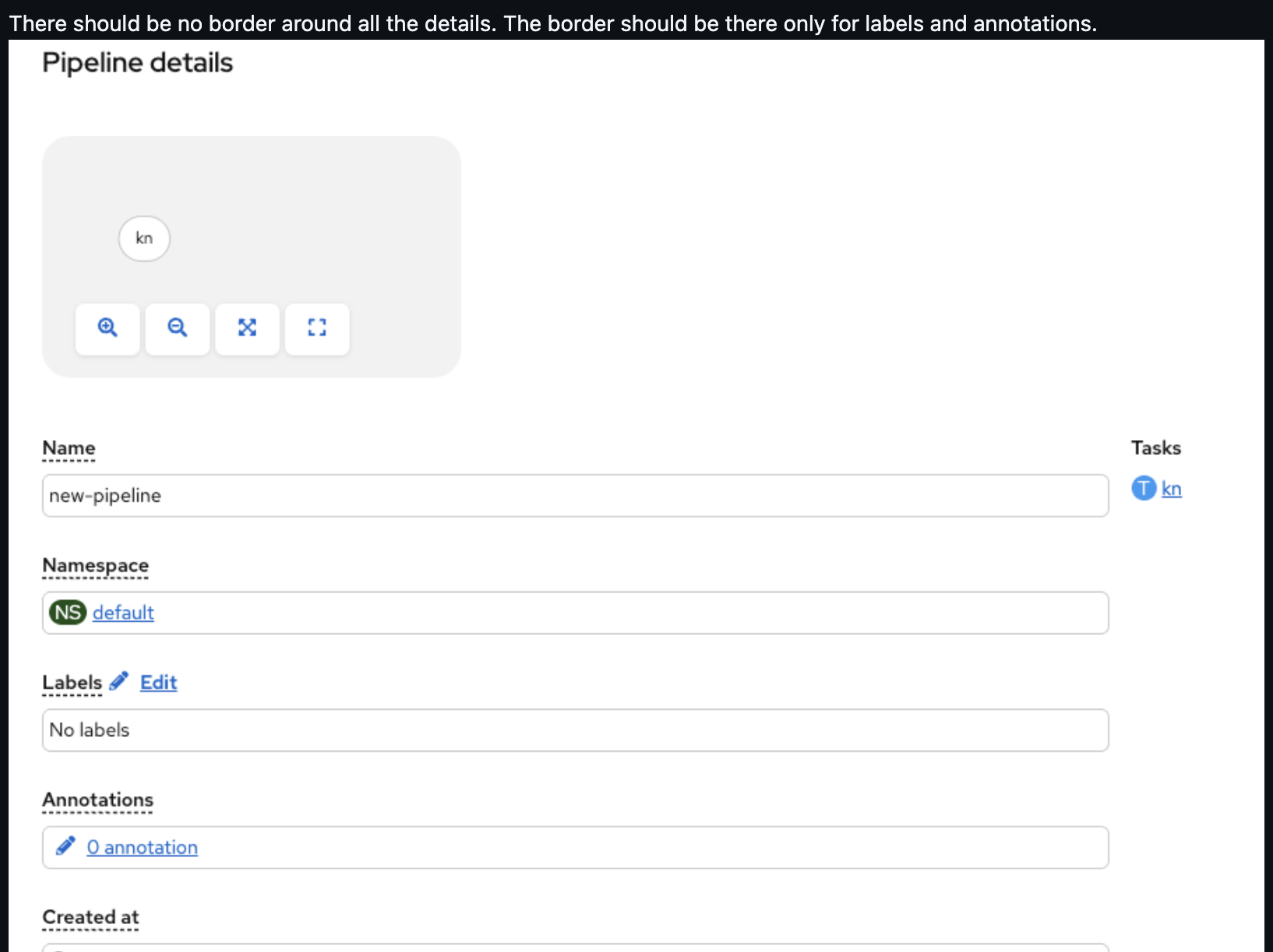Select the kn node in pipeline graph

(x=144, y=238)
